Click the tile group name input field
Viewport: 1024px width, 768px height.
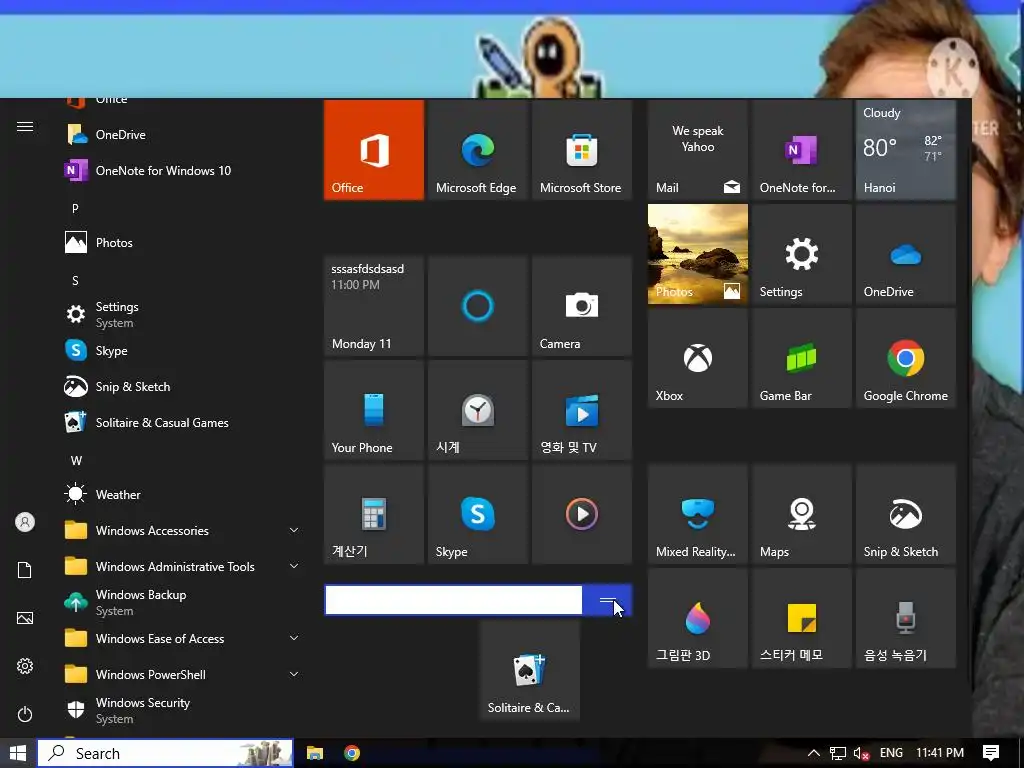453,600
